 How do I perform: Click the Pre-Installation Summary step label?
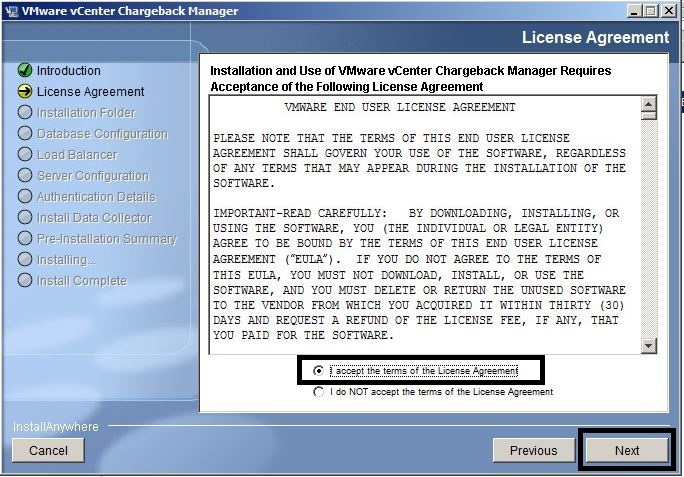point(106,239)
